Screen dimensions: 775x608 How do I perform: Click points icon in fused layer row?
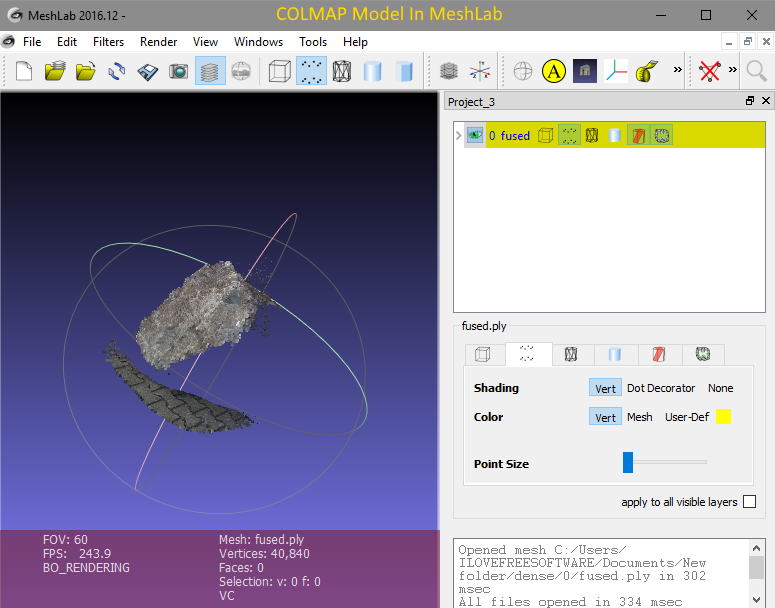(x=568, y=135)
